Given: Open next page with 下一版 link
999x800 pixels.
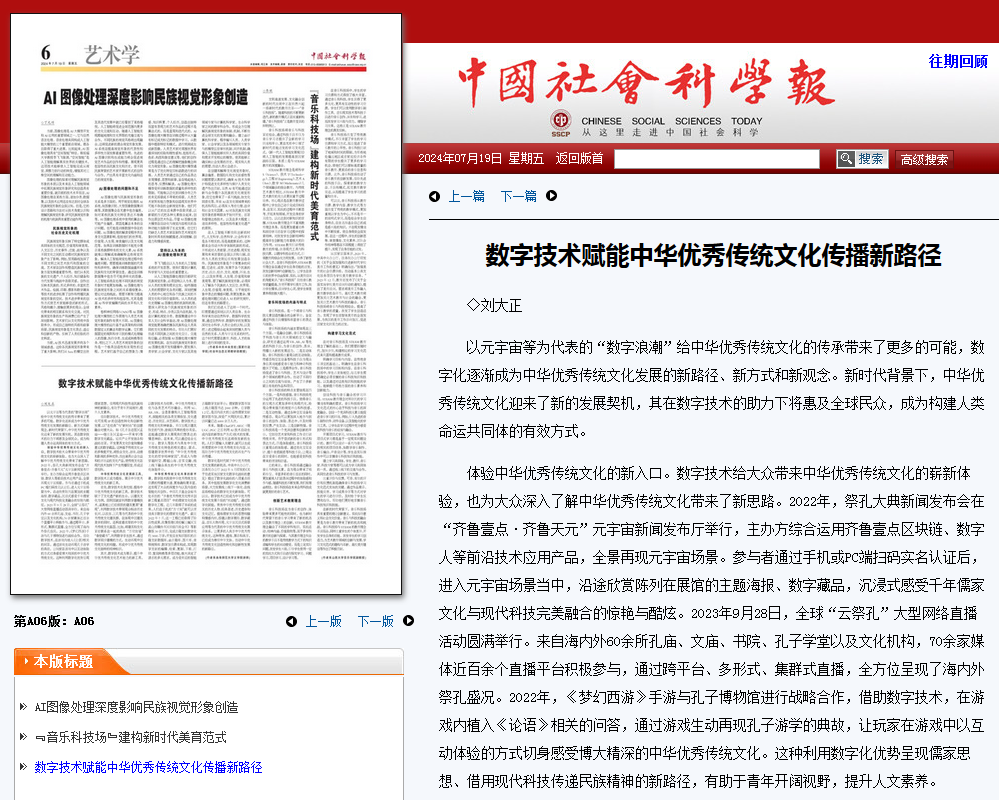Looking at the screenshot, I should pos(375,621).
